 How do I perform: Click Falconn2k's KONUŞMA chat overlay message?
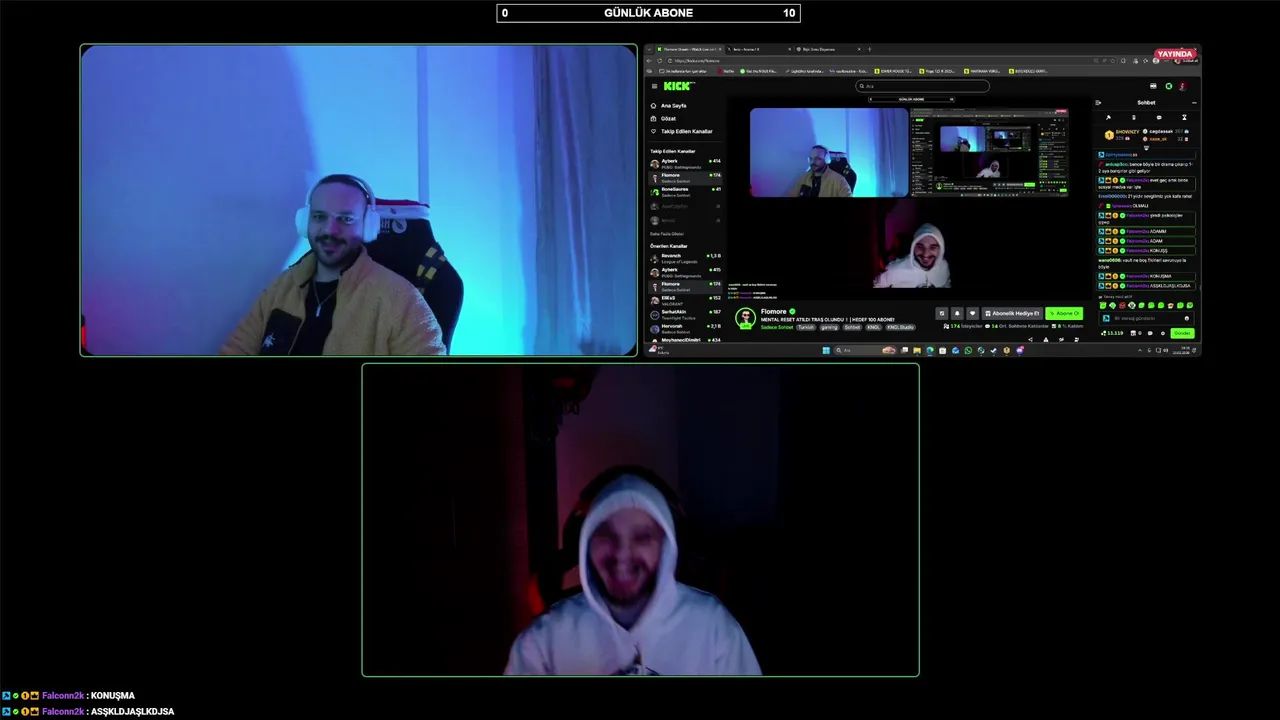(x=68, y=696)
